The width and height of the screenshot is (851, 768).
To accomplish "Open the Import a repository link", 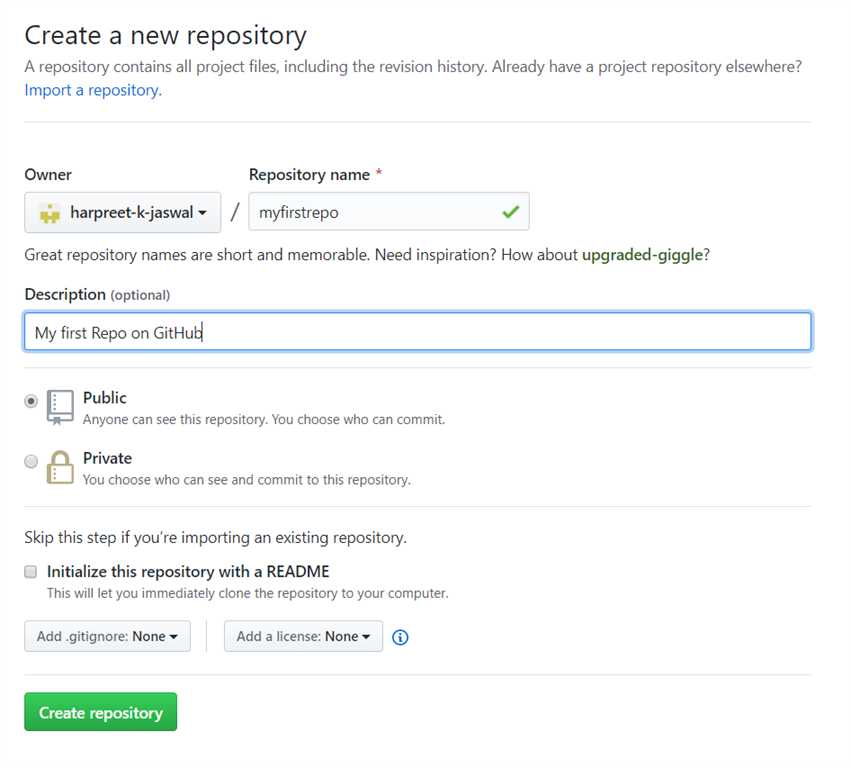I will click(x=91, y=89).
